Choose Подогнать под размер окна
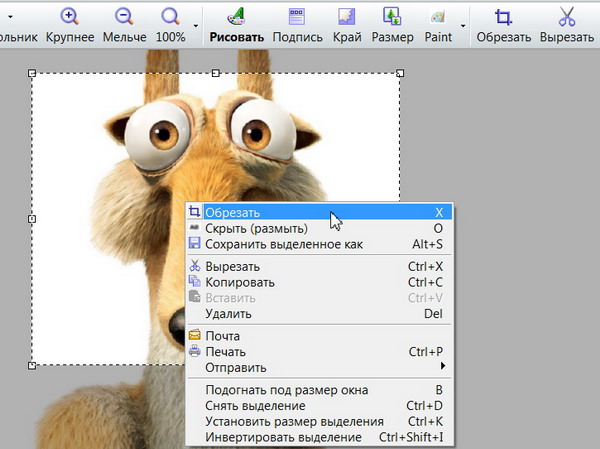This screenshot has width=600, height=449. (320, 390)
